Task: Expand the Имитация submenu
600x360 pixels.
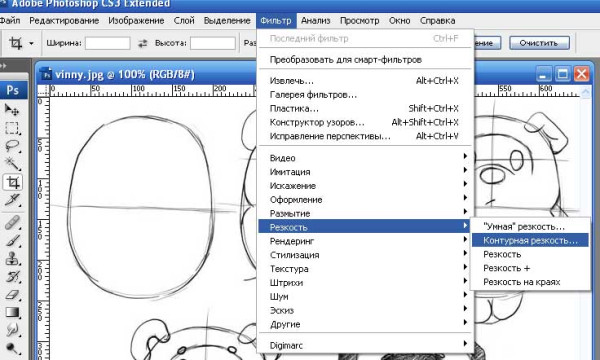Action: point(366,172)
